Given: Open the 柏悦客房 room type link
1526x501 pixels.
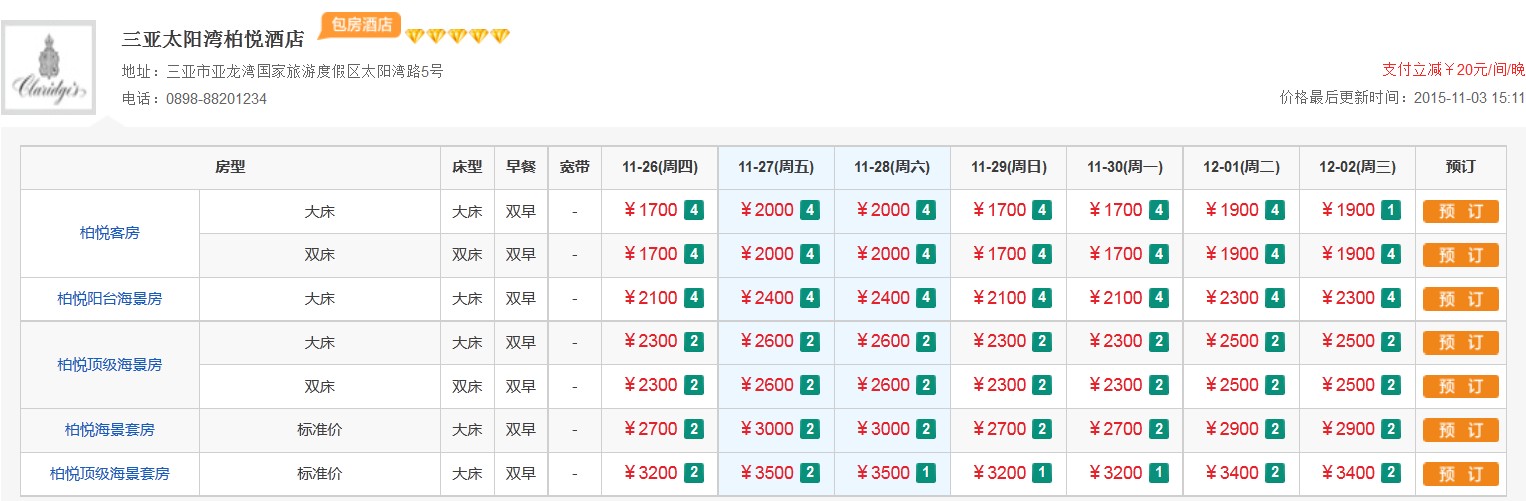Looking at the screenshot, I should [x=110, y=233].
